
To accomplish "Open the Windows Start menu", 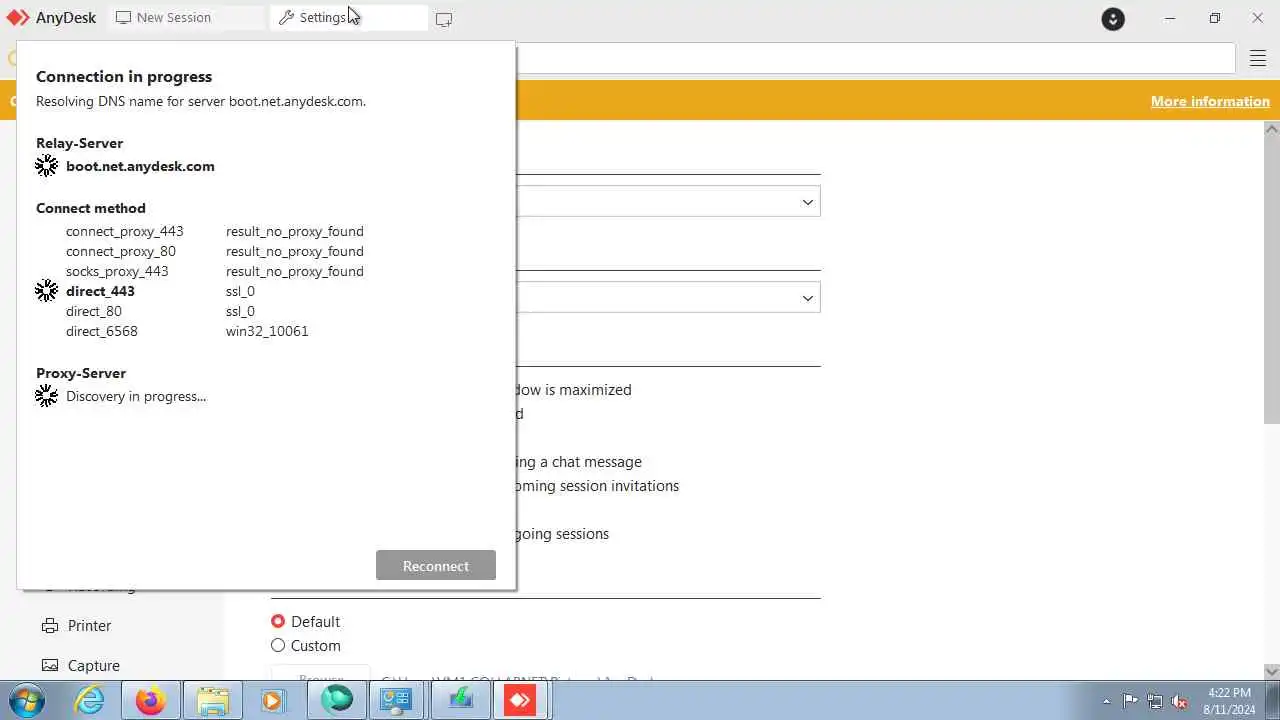I will (x=27, y=700).
